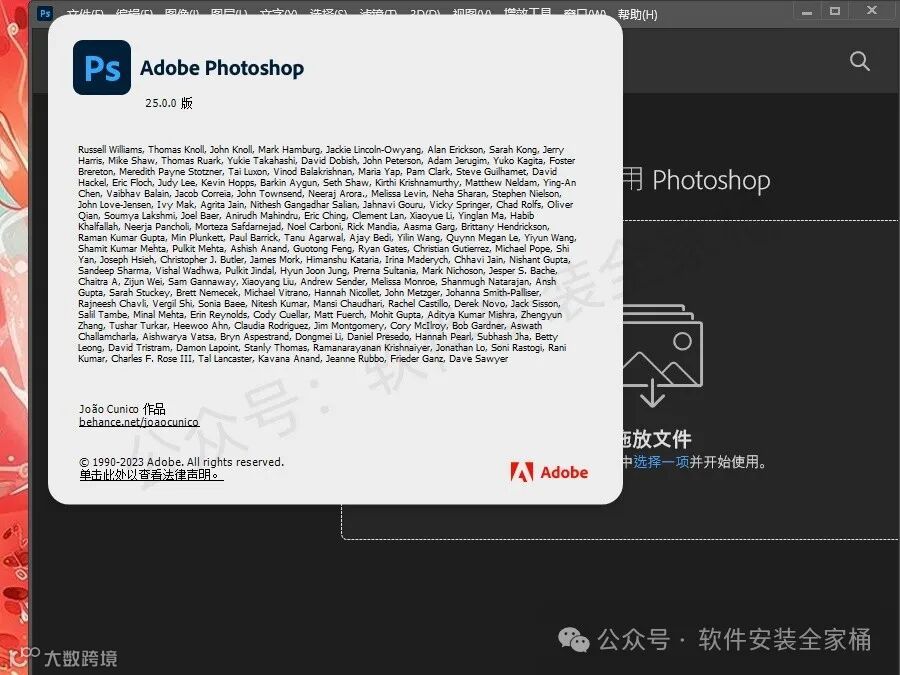Open the behance.net/joaocunico link
This screenshot has height=675, width=900.
coord(139,422)
